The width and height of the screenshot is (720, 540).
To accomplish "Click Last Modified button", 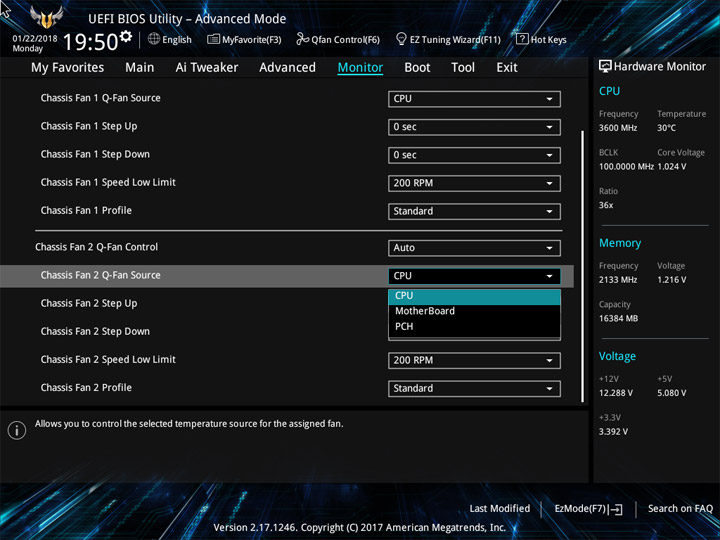I will tap(500, 509).
